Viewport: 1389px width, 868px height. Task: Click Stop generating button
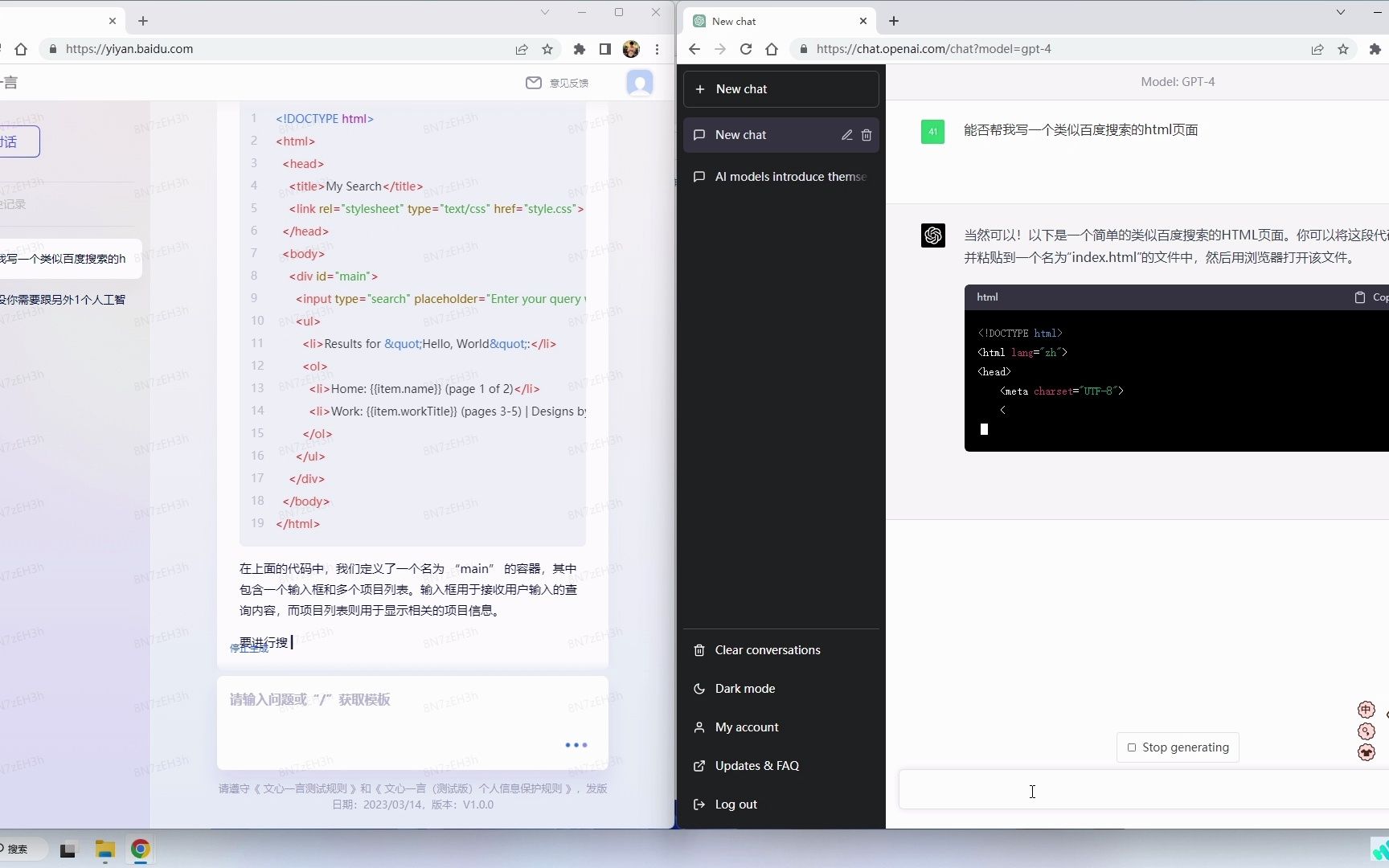point(1178,747)
